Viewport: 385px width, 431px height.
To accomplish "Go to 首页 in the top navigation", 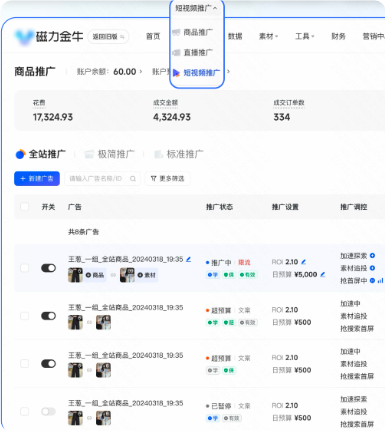I will pyautogui.click(x=153, y=36).
